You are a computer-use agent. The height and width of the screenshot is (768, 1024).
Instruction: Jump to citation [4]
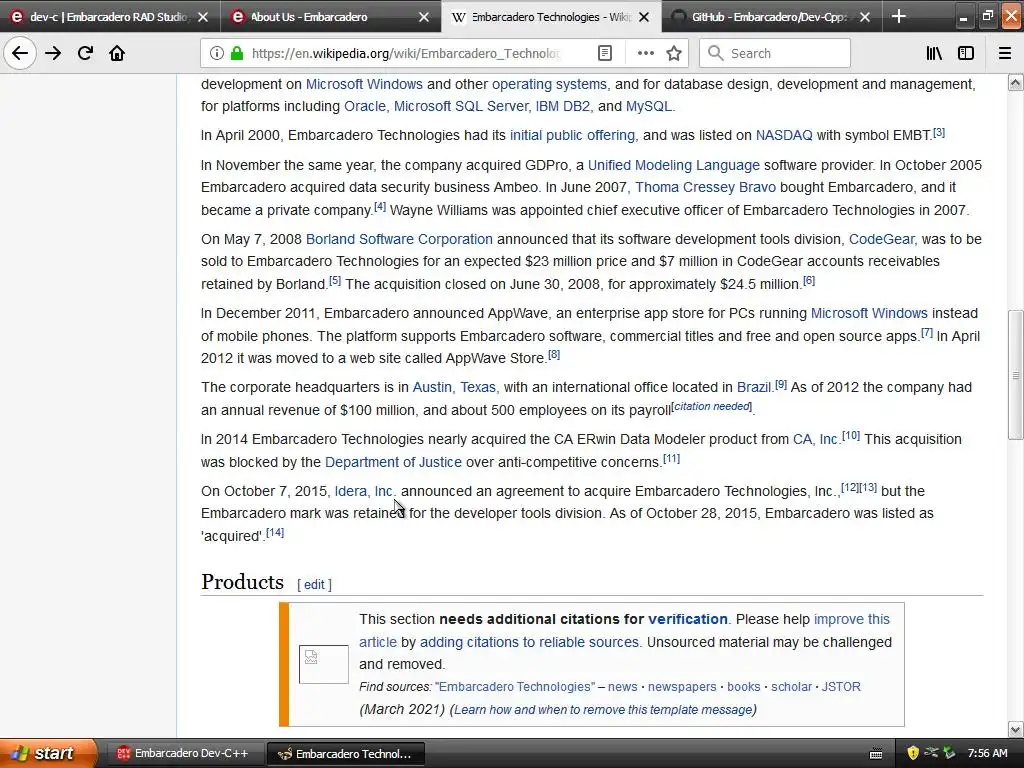click(379, 207)
